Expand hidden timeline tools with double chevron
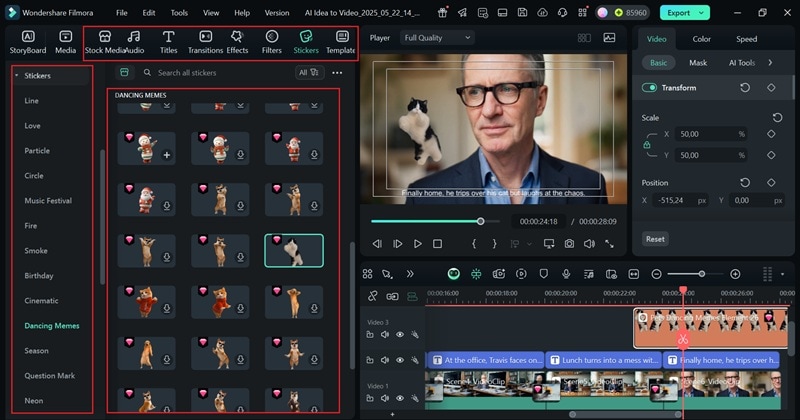 coord(410,274)
